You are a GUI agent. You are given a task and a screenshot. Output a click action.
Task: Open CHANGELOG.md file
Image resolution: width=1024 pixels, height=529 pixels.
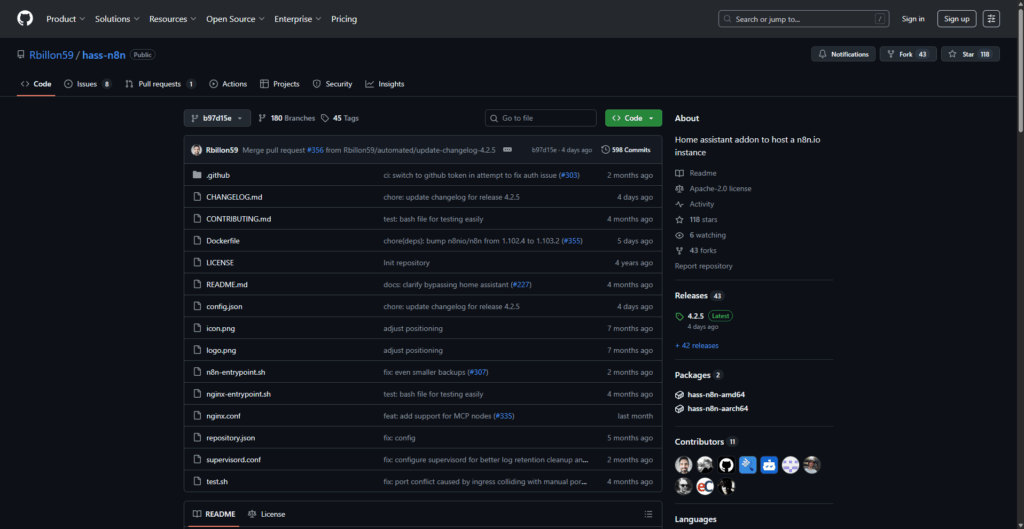click(234, 197)
